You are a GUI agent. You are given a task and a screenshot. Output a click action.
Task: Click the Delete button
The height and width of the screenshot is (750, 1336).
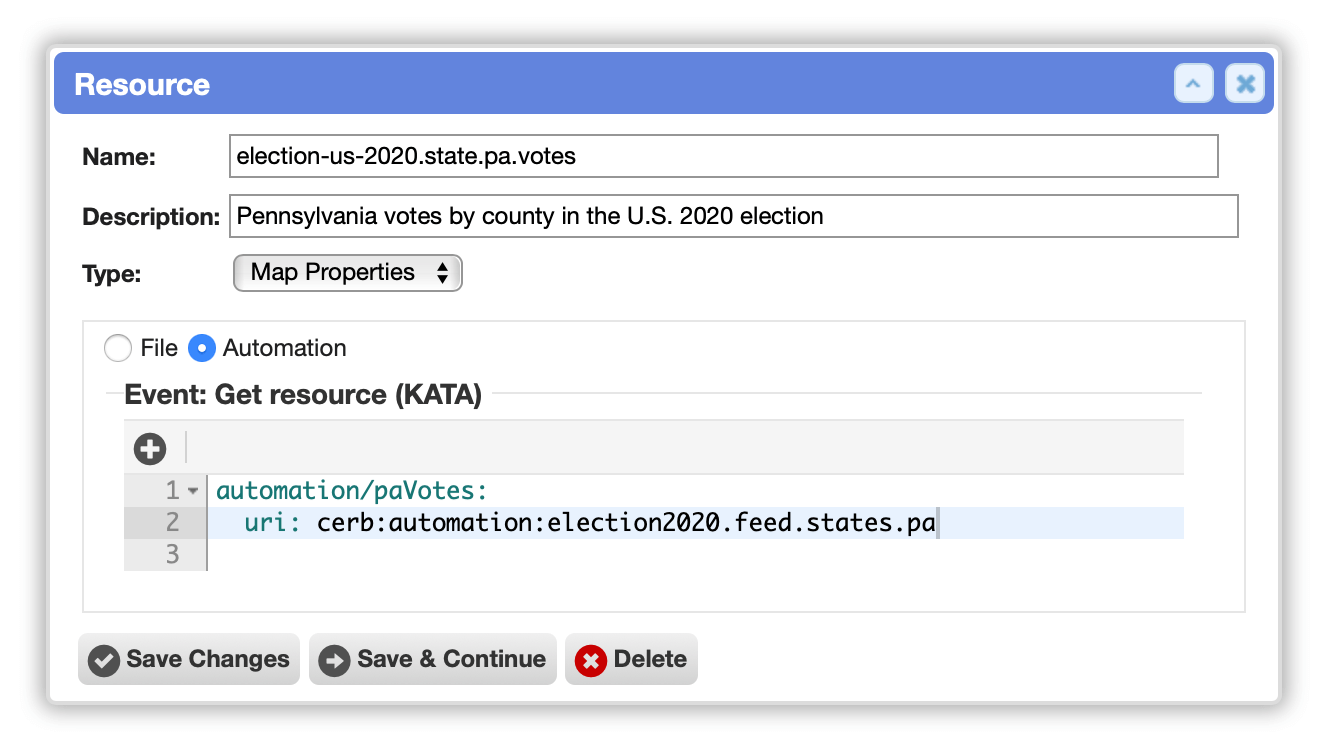pyautogui.click(x=631, y=660)
